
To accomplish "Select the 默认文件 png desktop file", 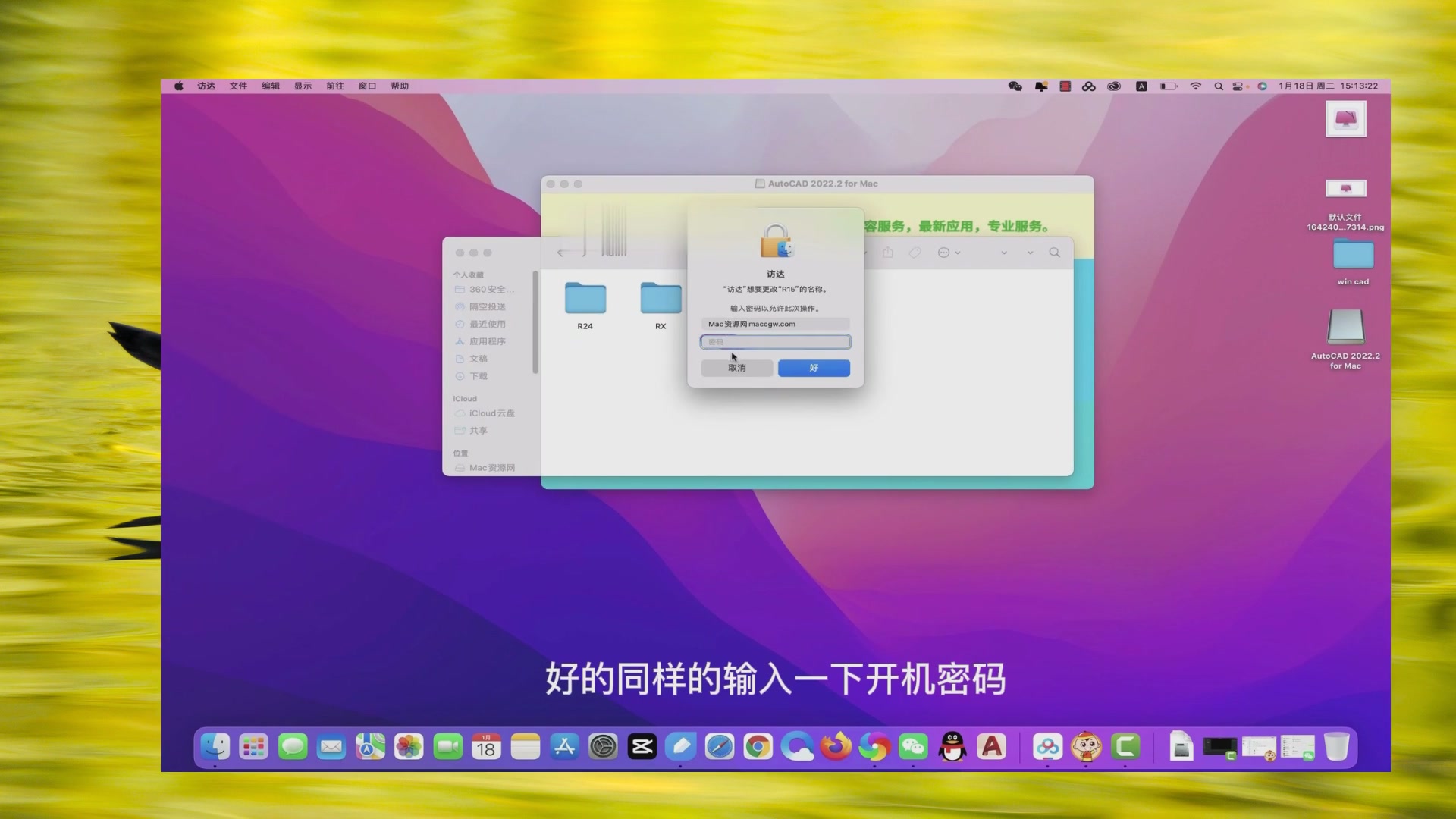I will pos(1345,205).
